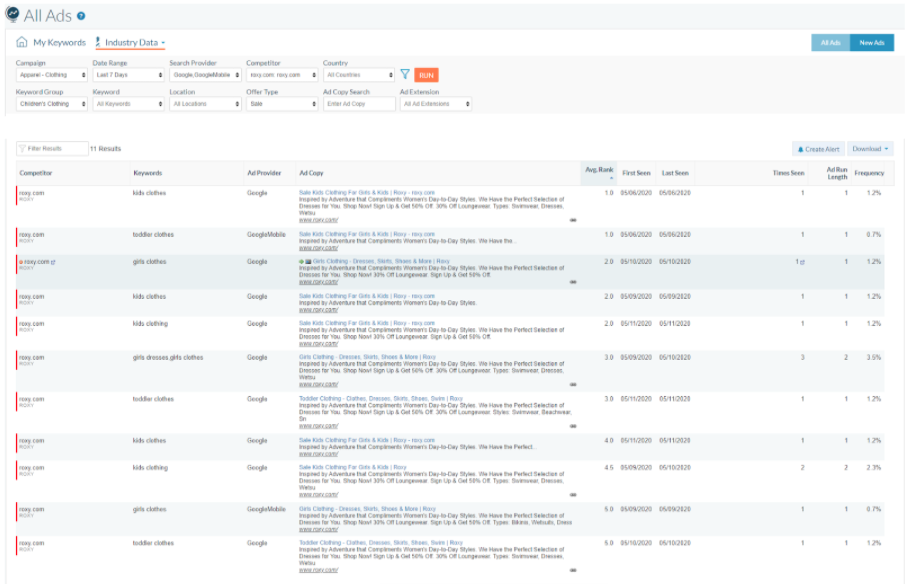The image size is (917, 584).
Task: Open the Toddler Clothing ad title with rank 3.0
Action: point(381,399)
